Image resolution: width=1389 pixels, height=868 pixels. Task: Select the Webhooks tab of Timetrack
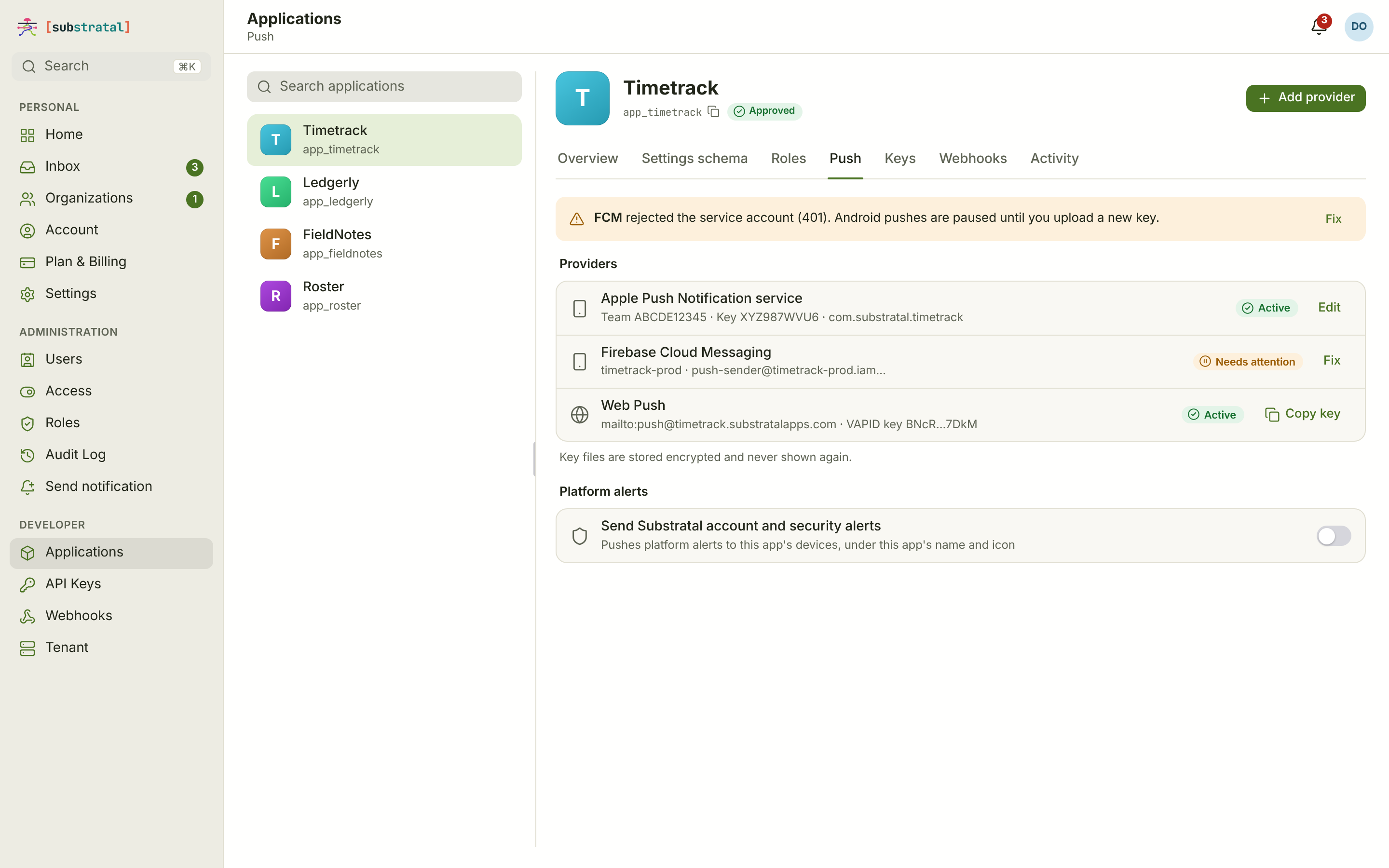pyautogui.click(x=973, y=159)
